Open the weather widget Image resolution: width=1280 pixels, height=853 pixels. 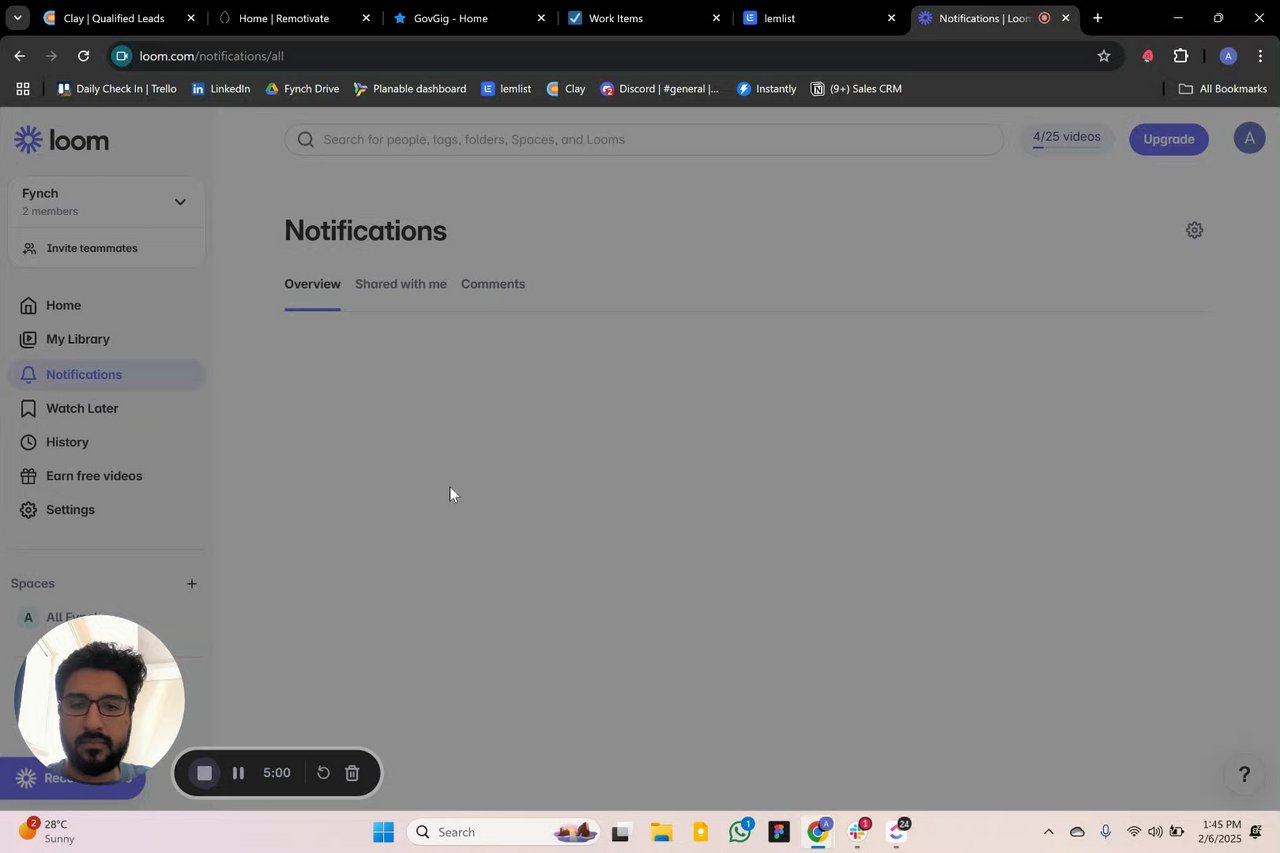(48, 832)
